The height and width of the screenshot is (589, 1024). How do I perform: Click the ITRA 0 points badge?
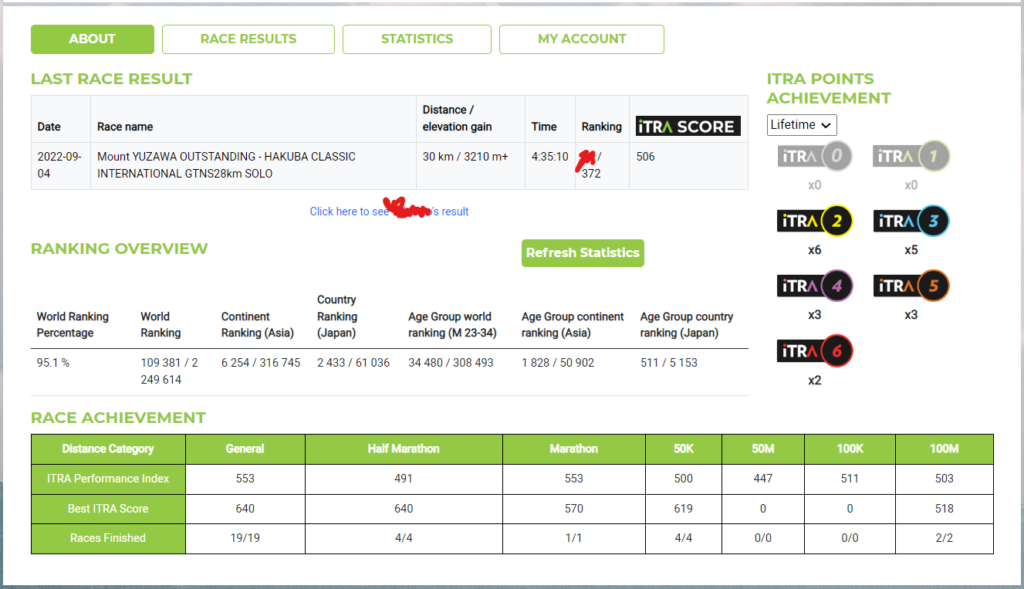pyautogui.click(x=814, y=157)
